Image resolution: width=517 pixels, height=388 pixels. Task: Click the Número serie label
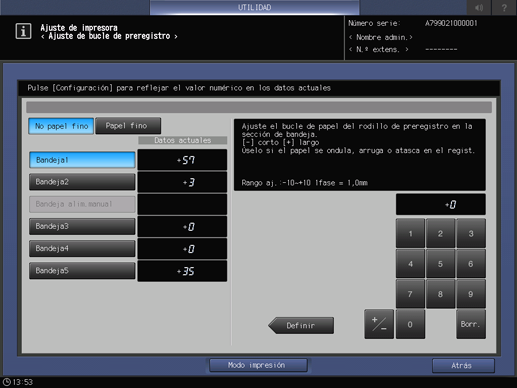coord(374,23)
